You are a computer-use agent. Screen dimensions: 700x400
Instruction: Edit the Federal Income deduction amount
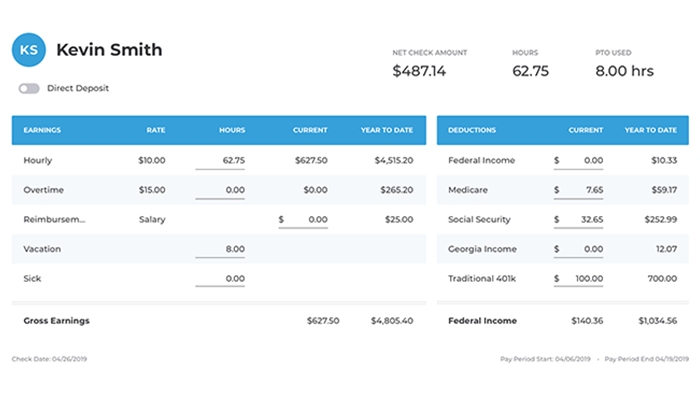click(x=580, y=160)
